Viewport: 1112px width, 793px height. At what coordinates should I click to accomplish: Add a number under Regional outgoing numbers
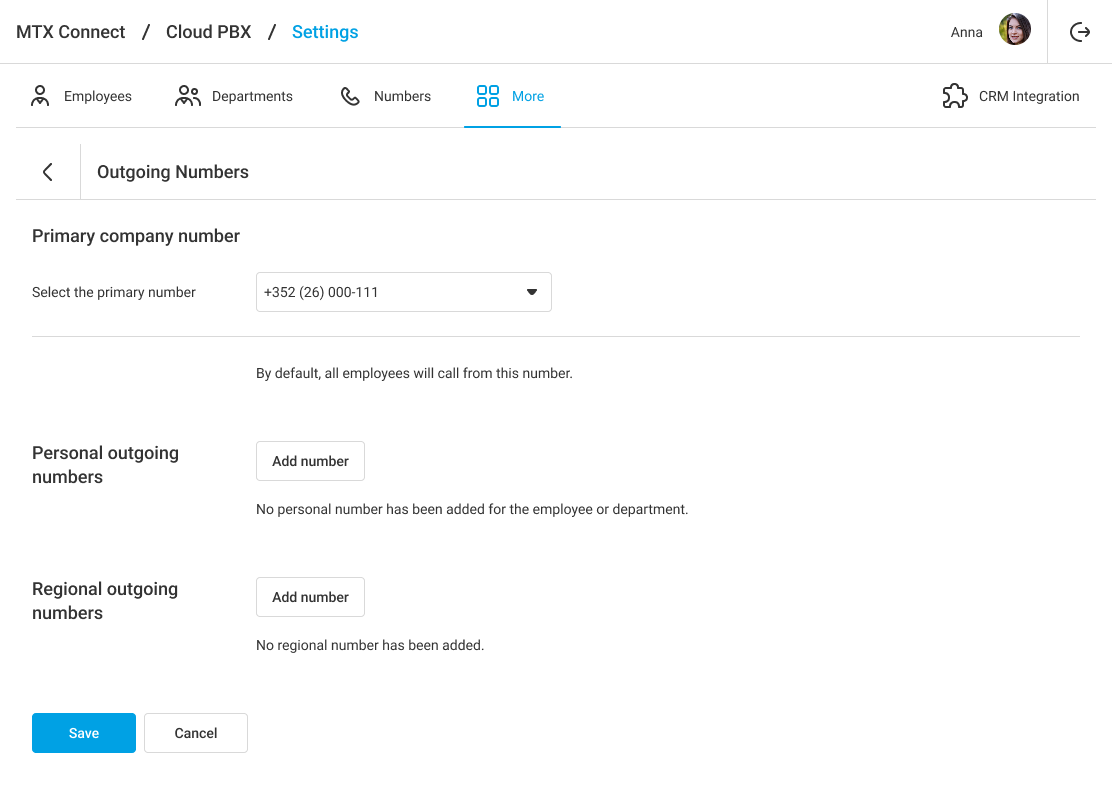pyautogui.click(x=310, y=597)
